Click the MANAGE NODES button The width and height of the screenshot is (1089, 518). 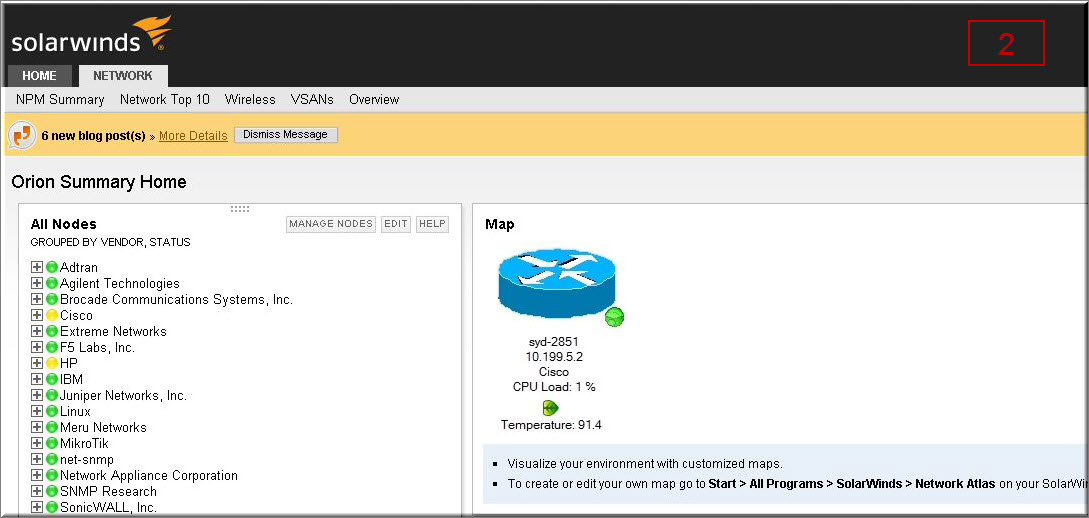point(331,224)
